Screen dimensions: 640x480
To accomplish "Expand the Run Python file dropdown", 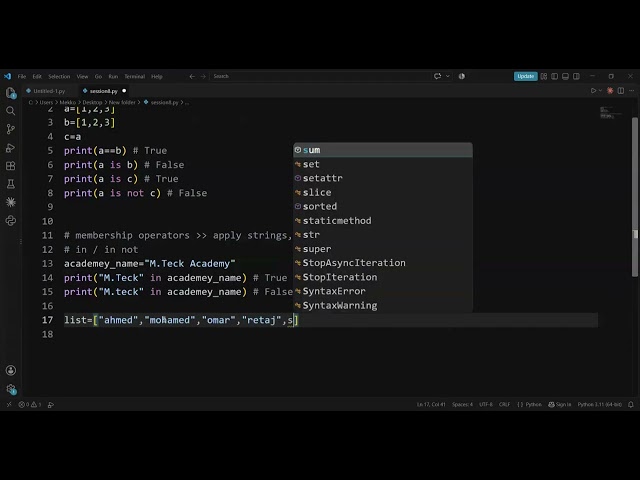I will tap(600, 91).
